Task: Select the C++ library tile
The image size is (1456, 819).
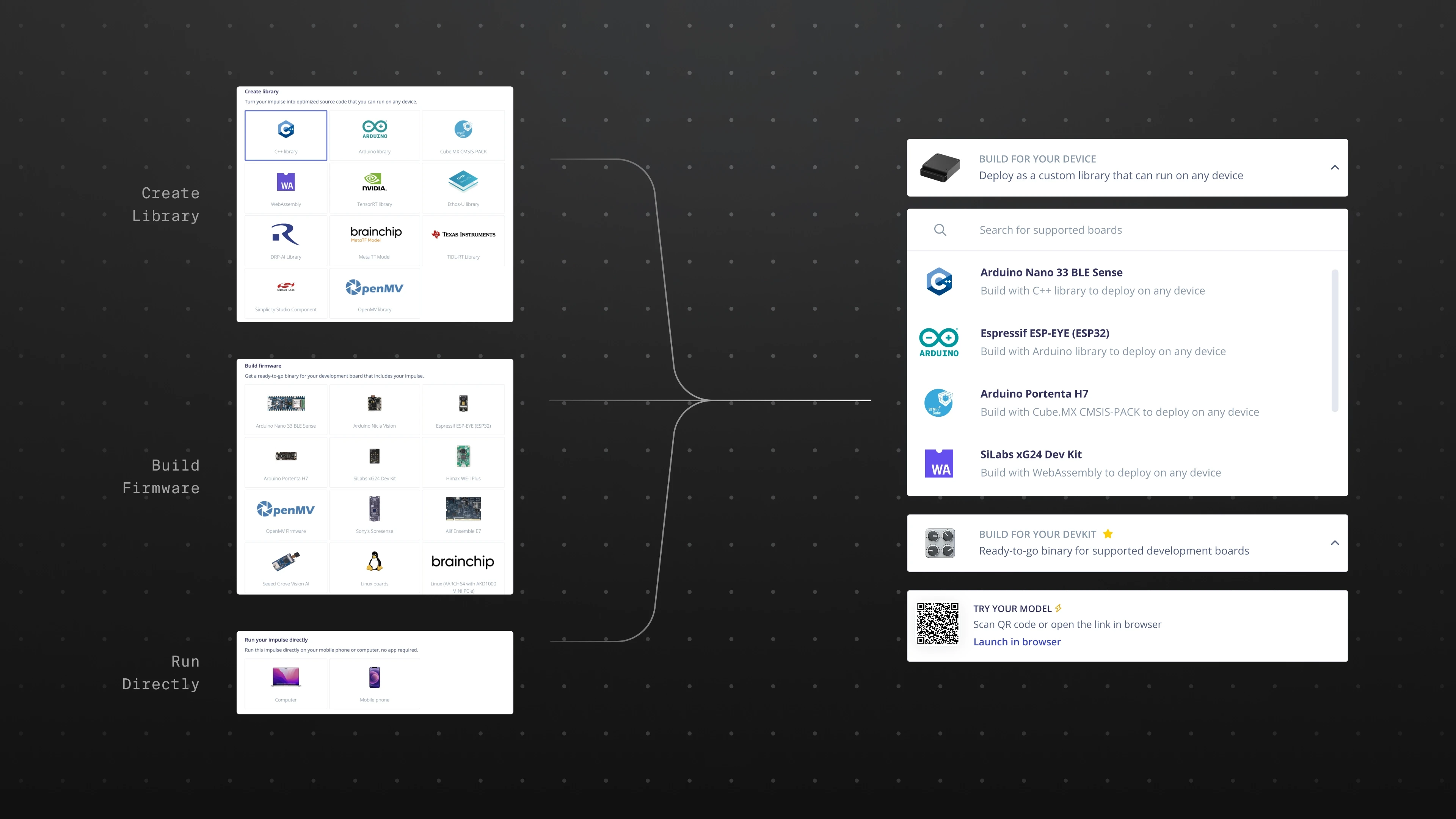Action: [x=286, y=136]
